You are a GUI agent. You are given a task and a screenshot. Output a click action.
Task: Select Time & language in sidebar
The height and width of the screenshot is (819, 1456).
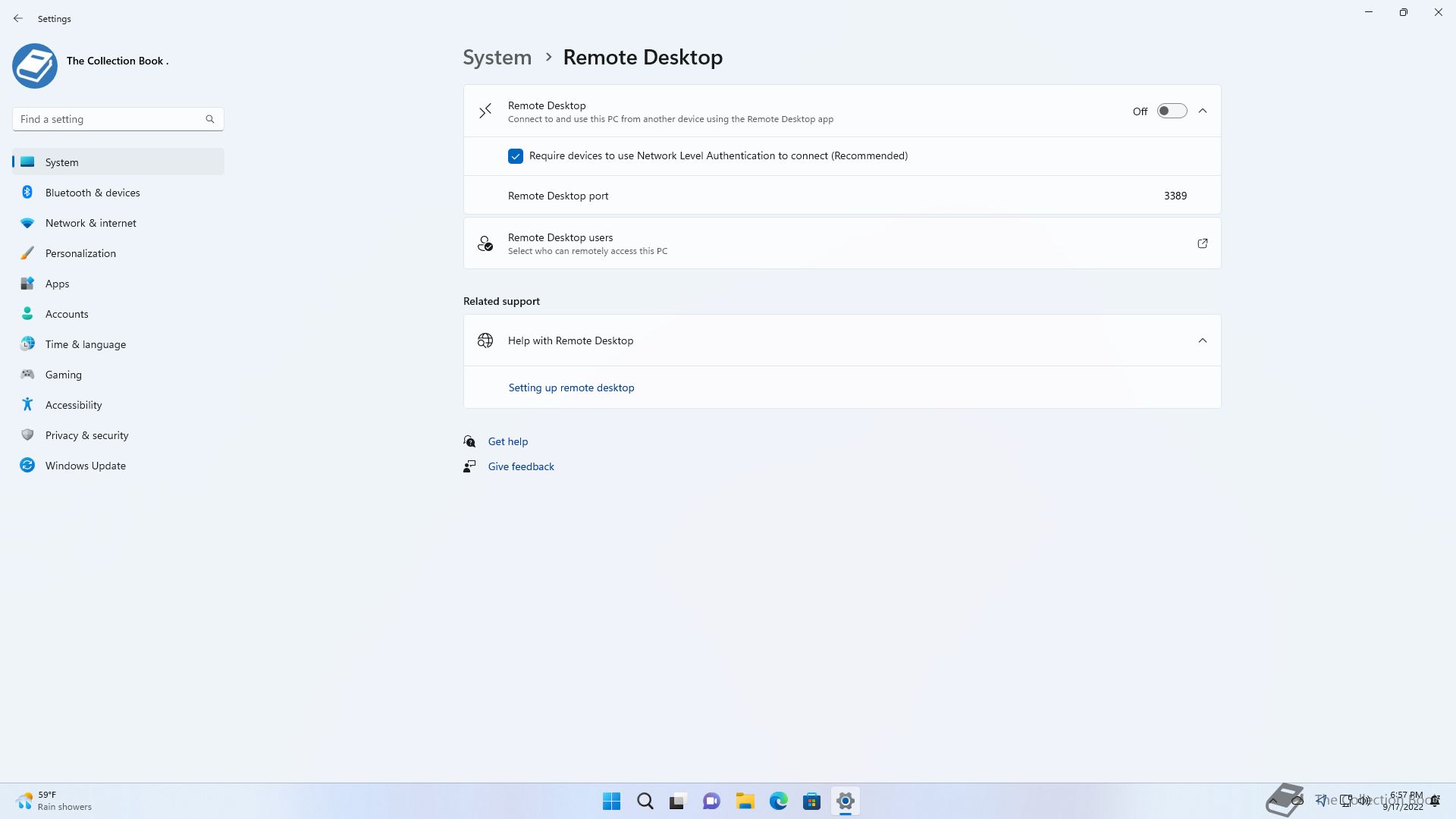[85, 344]
